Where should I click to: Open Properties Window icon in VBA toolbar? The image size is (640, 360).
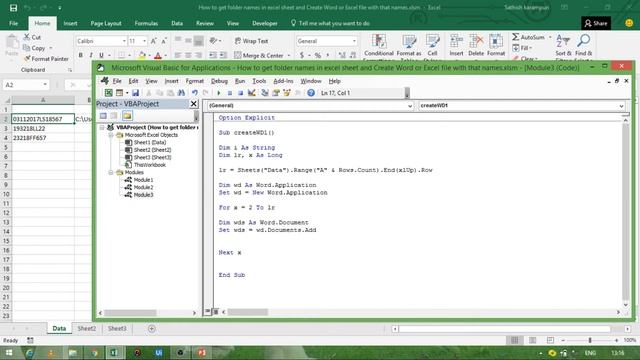276,93
